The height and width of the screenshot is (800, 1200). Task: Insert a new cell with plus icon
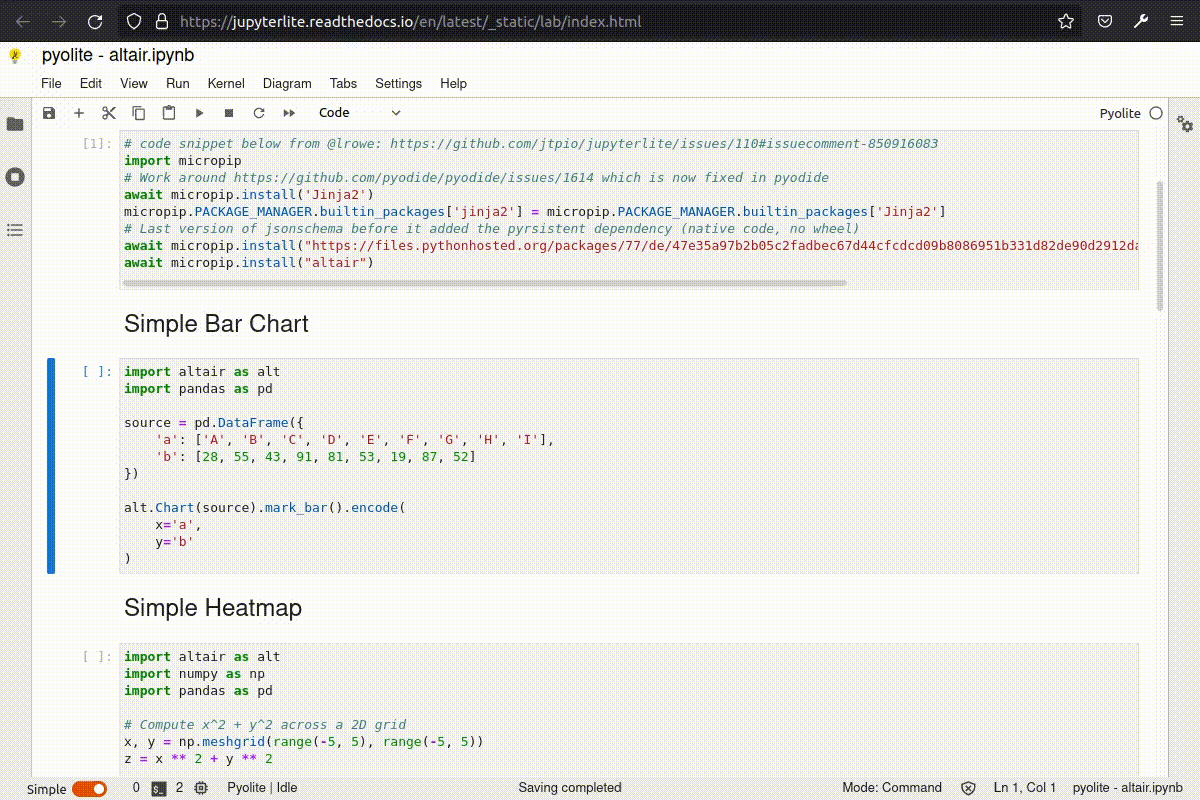[x=79, y=113]
